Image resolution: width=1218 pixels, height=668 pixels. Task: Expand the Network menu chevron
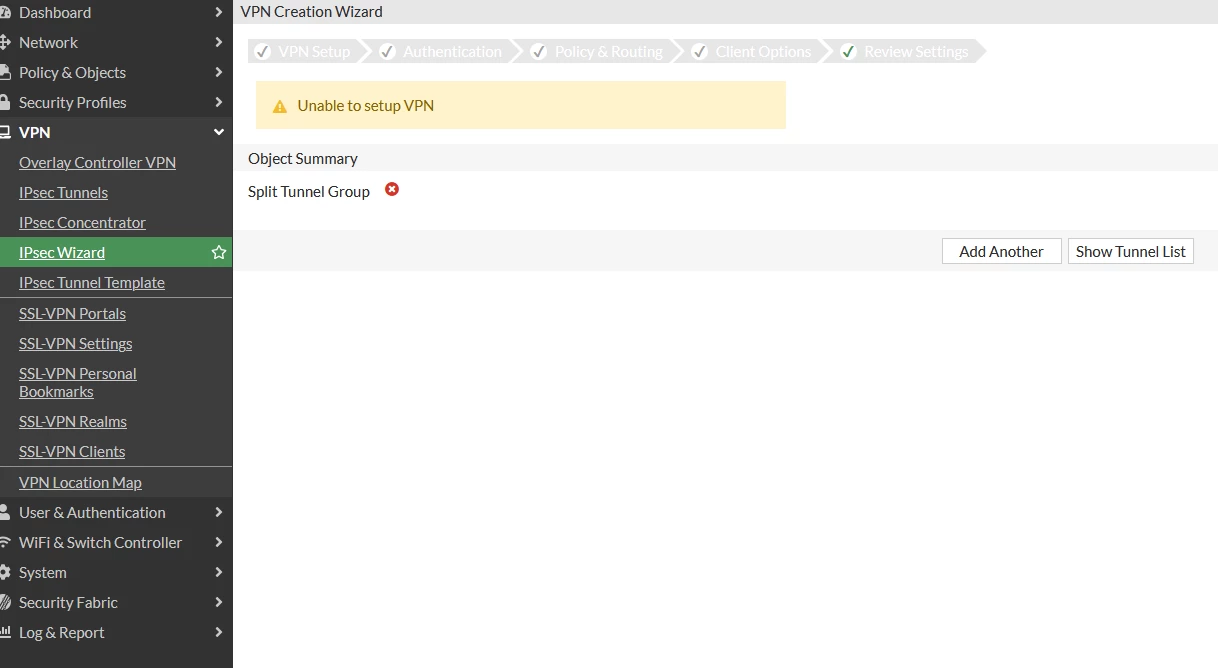(x=219, y=43)
